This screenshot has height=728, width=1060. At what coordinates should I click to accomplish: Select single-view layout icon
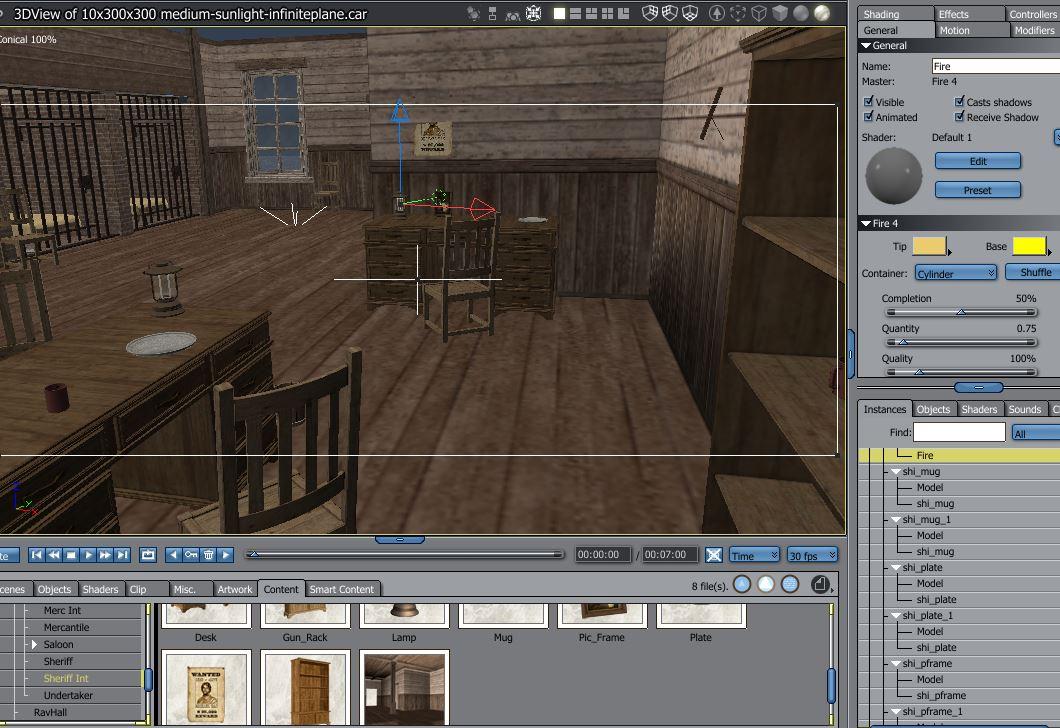click(559, 14)
